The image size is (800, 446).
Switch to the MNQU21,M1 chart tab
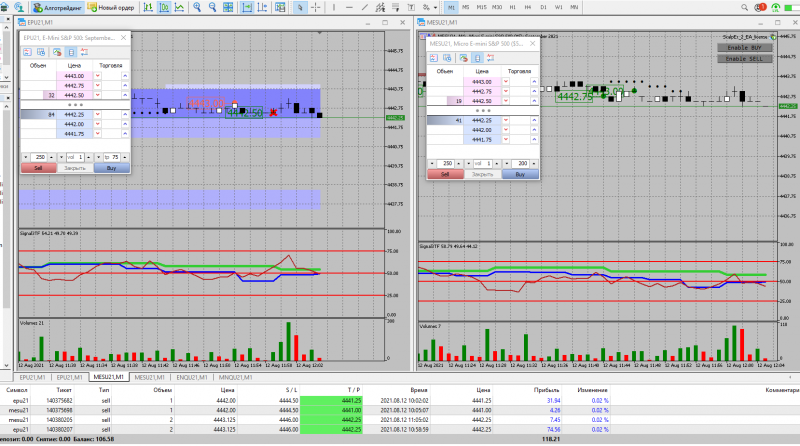pos(235,378)
